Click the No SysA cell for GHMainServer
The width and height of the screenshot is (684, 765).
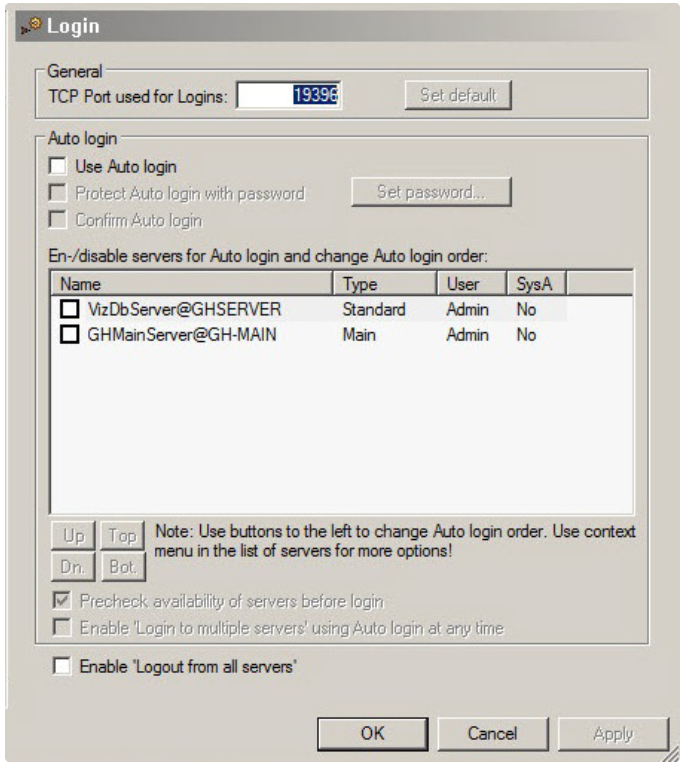526,335
